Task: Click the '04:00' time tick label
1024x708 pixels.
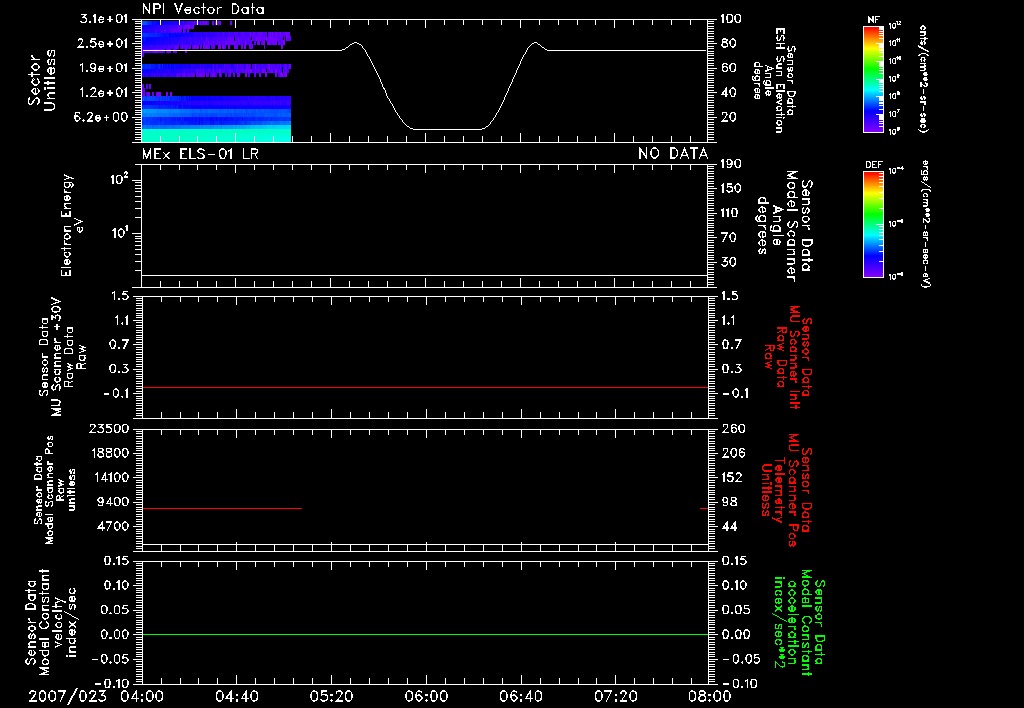Action: click(x=142, y=696)
